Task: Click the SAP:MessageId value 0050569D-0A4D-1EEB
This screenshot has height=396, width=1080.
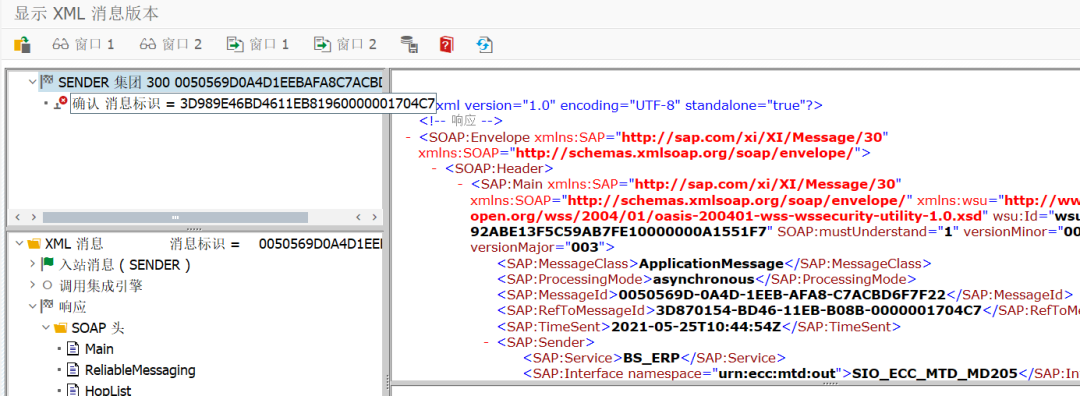Action: tap(782, 295)
